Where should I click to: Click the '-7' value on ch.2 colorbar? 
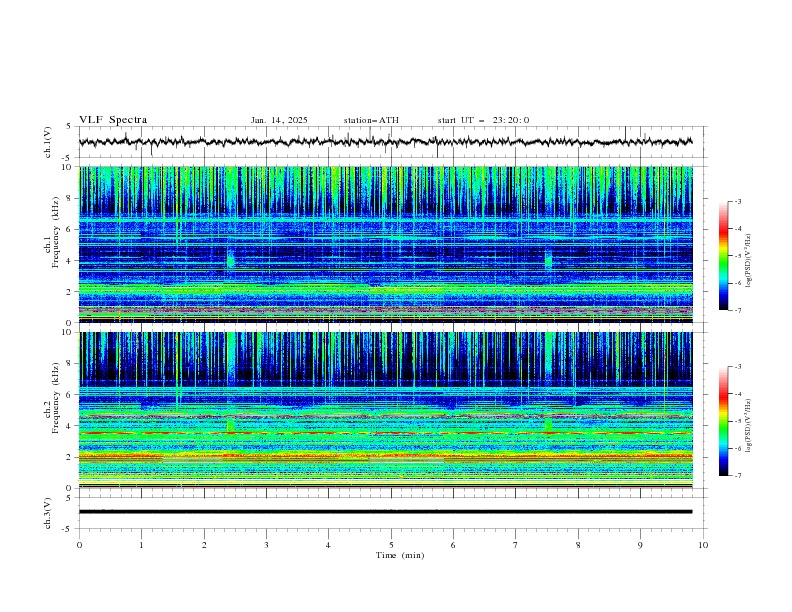(737, 476)
